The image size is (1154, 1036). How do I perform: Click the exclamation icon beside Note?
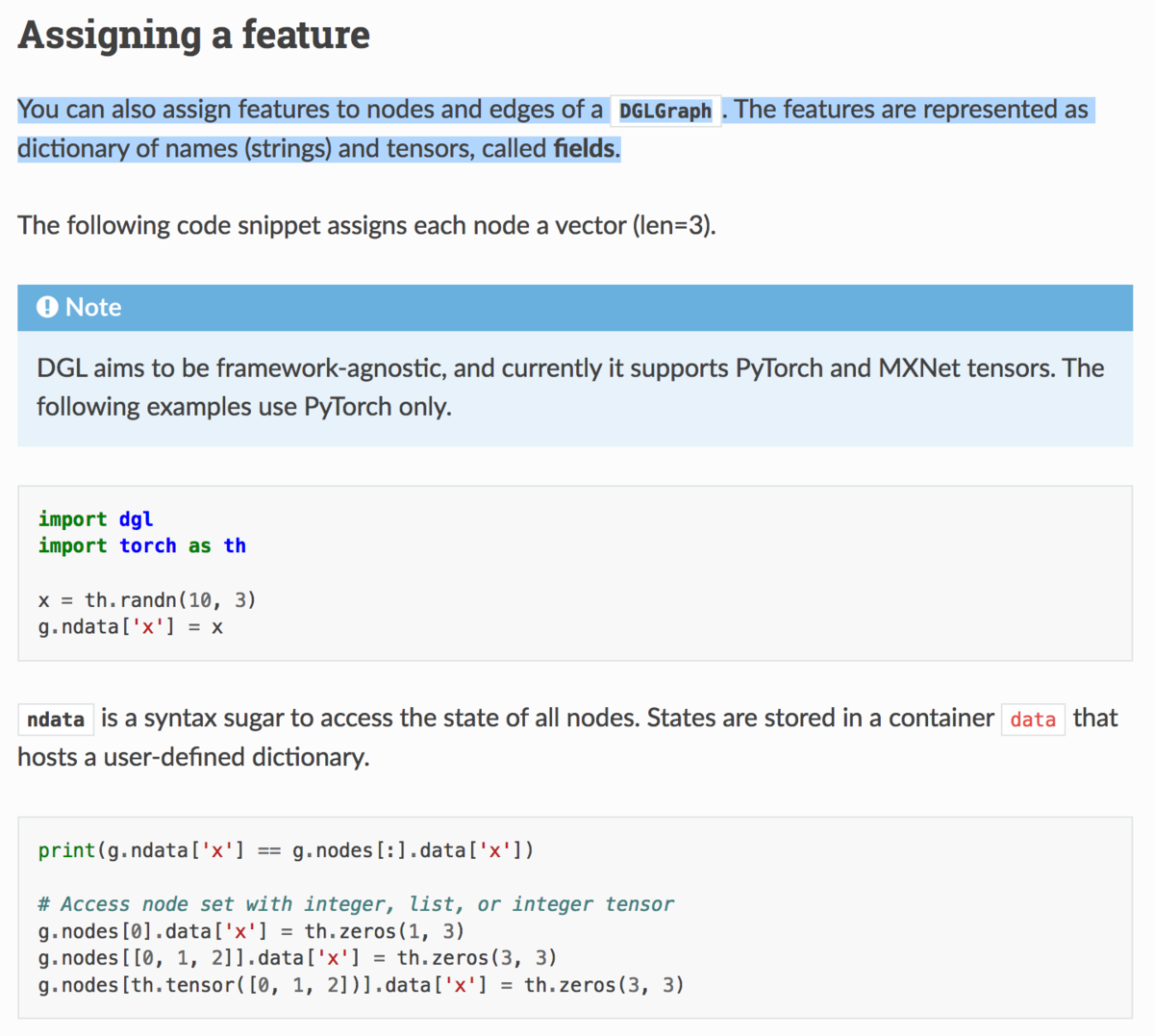tap(47, 307)
